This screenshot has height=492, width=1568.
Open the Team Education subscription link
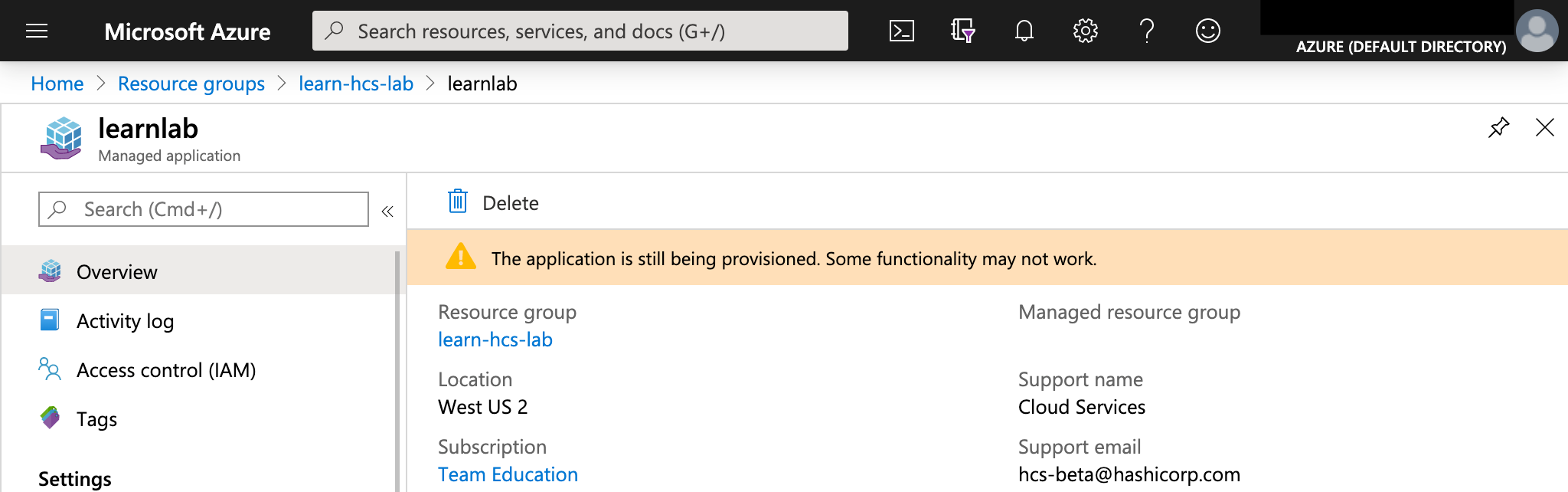[x=508, y=474]
